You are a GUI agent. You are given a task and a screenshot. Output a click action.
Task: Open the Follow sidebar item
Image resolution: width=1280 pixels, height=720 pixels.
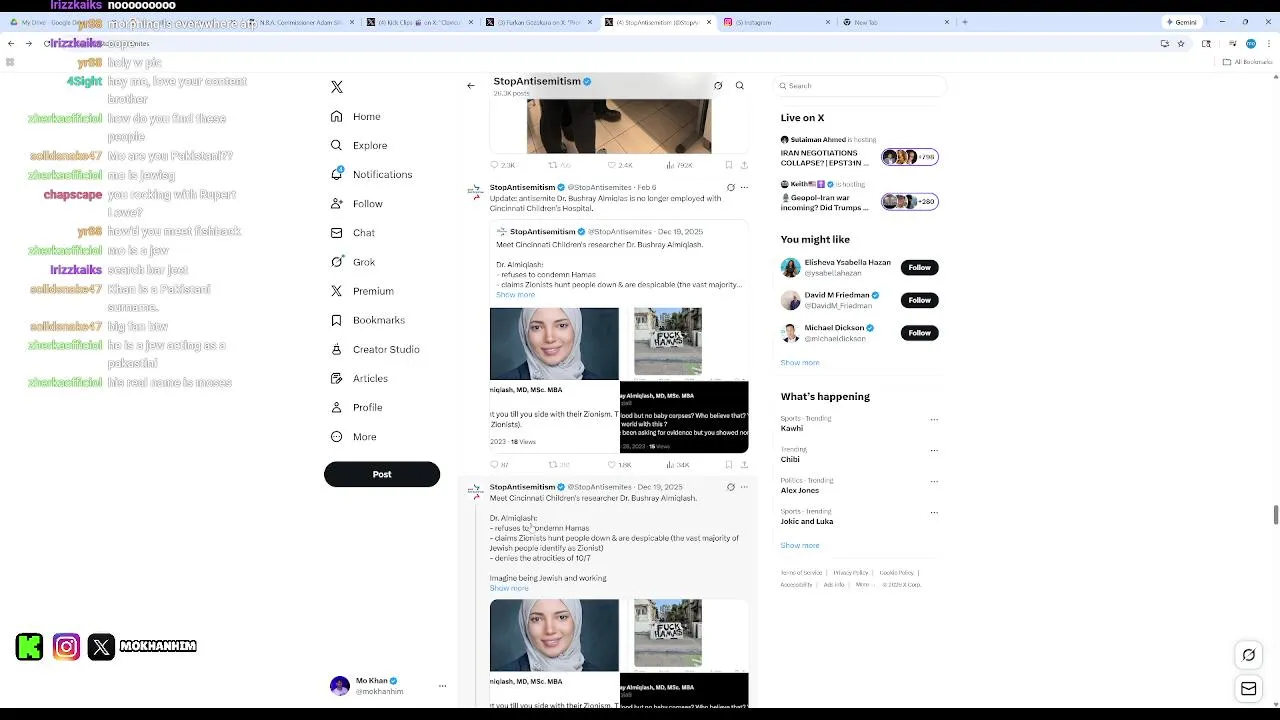(357, 204)
